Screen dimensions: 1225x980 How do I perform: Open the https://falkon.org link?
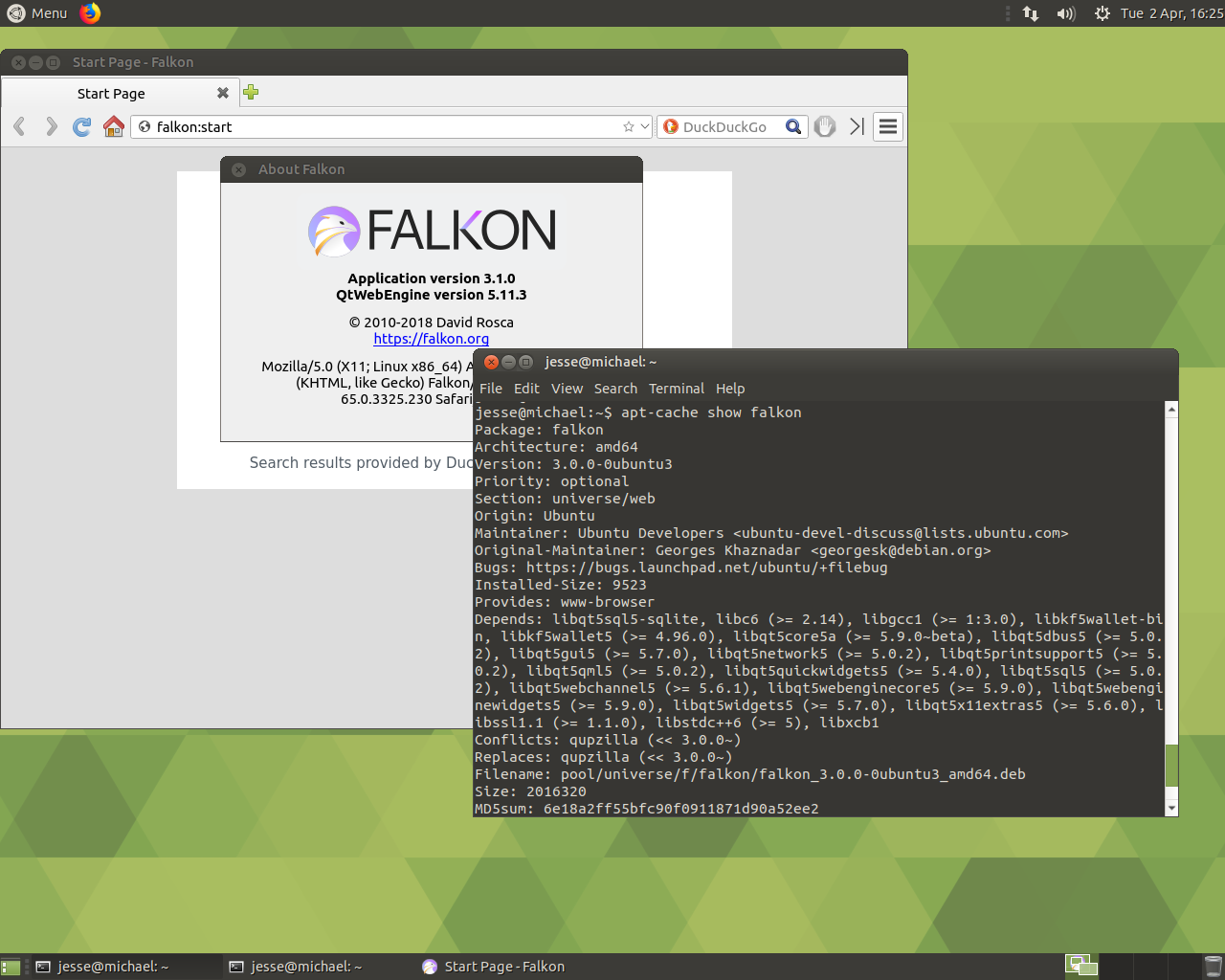431,339
